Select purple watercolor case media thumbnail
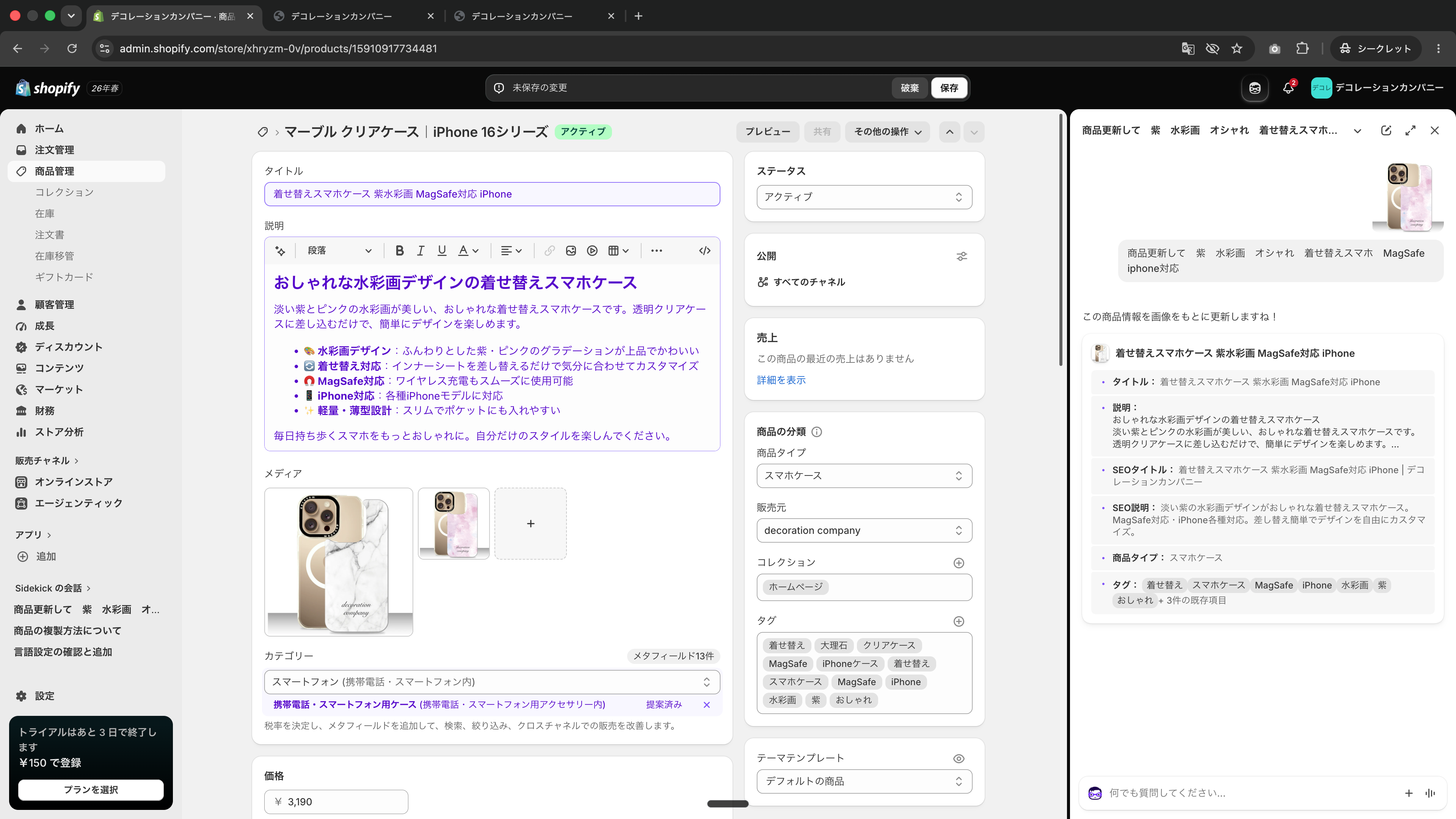The height and width of the screenshot is (819, 1456). point(454,523)
